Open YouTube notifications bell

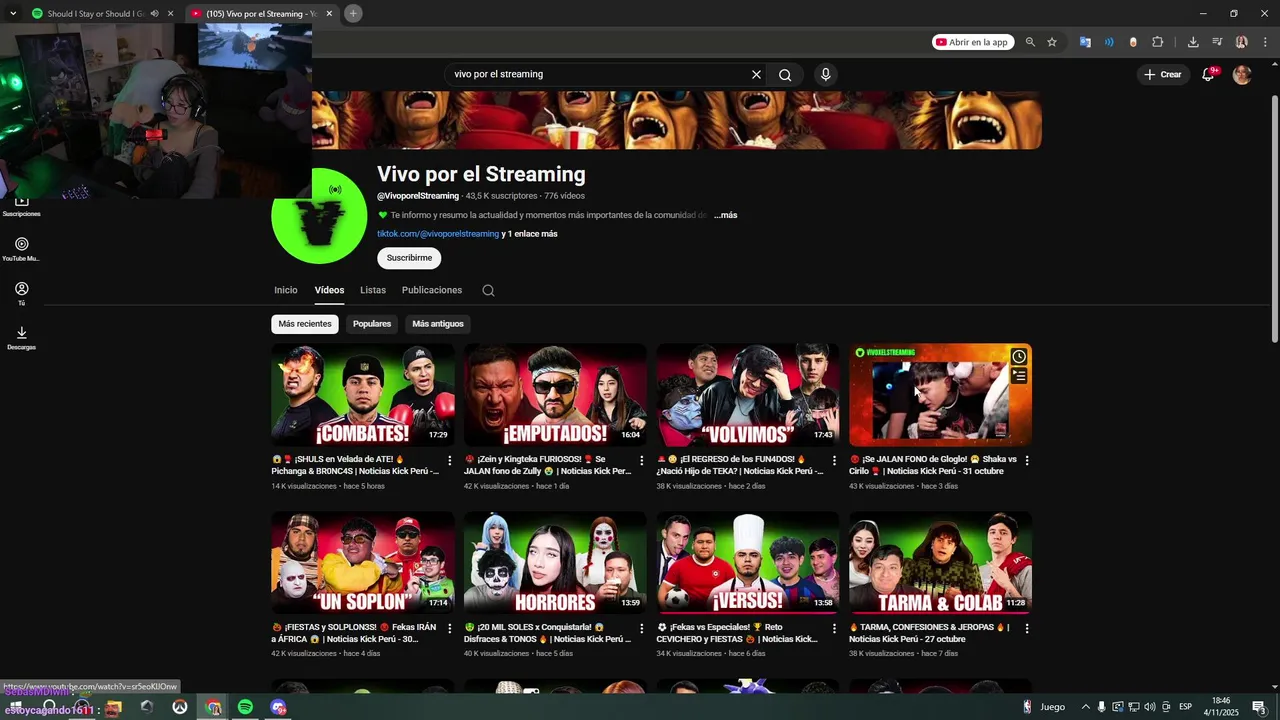[x=1208, y=74]
